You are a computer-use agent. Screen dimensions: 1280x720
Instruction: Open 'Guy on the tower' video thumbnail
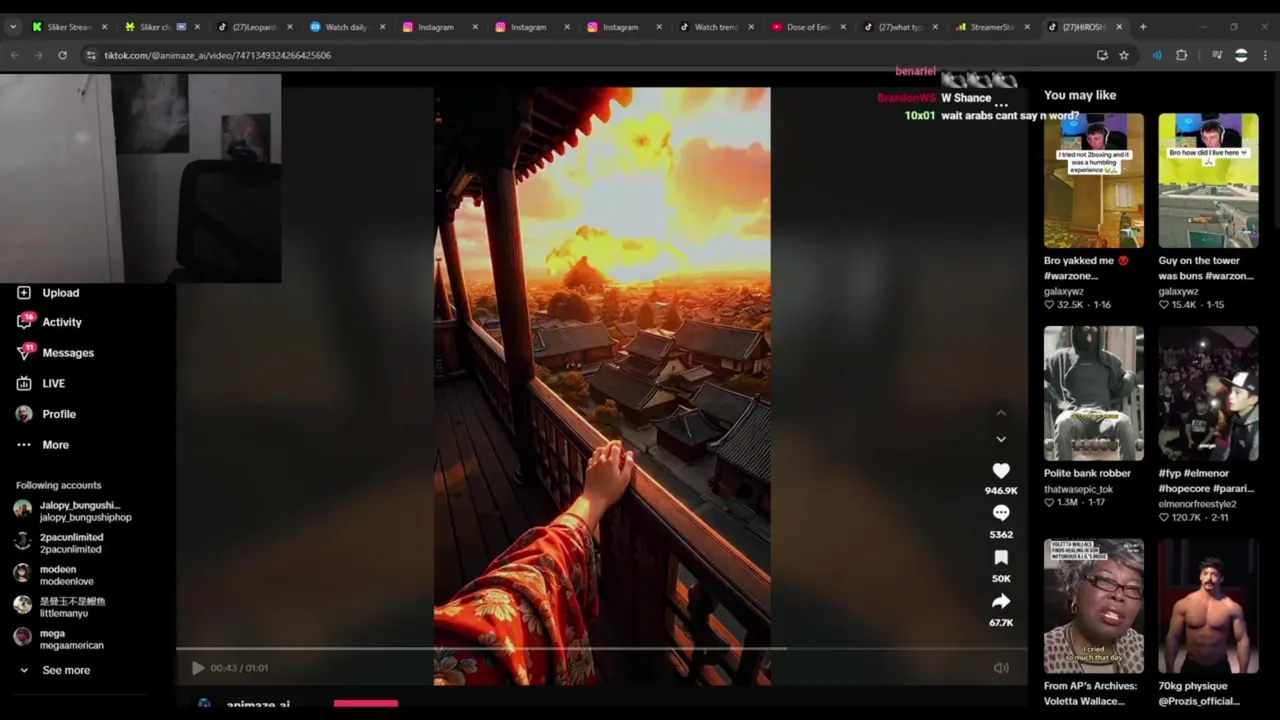tap(1208, 180)
